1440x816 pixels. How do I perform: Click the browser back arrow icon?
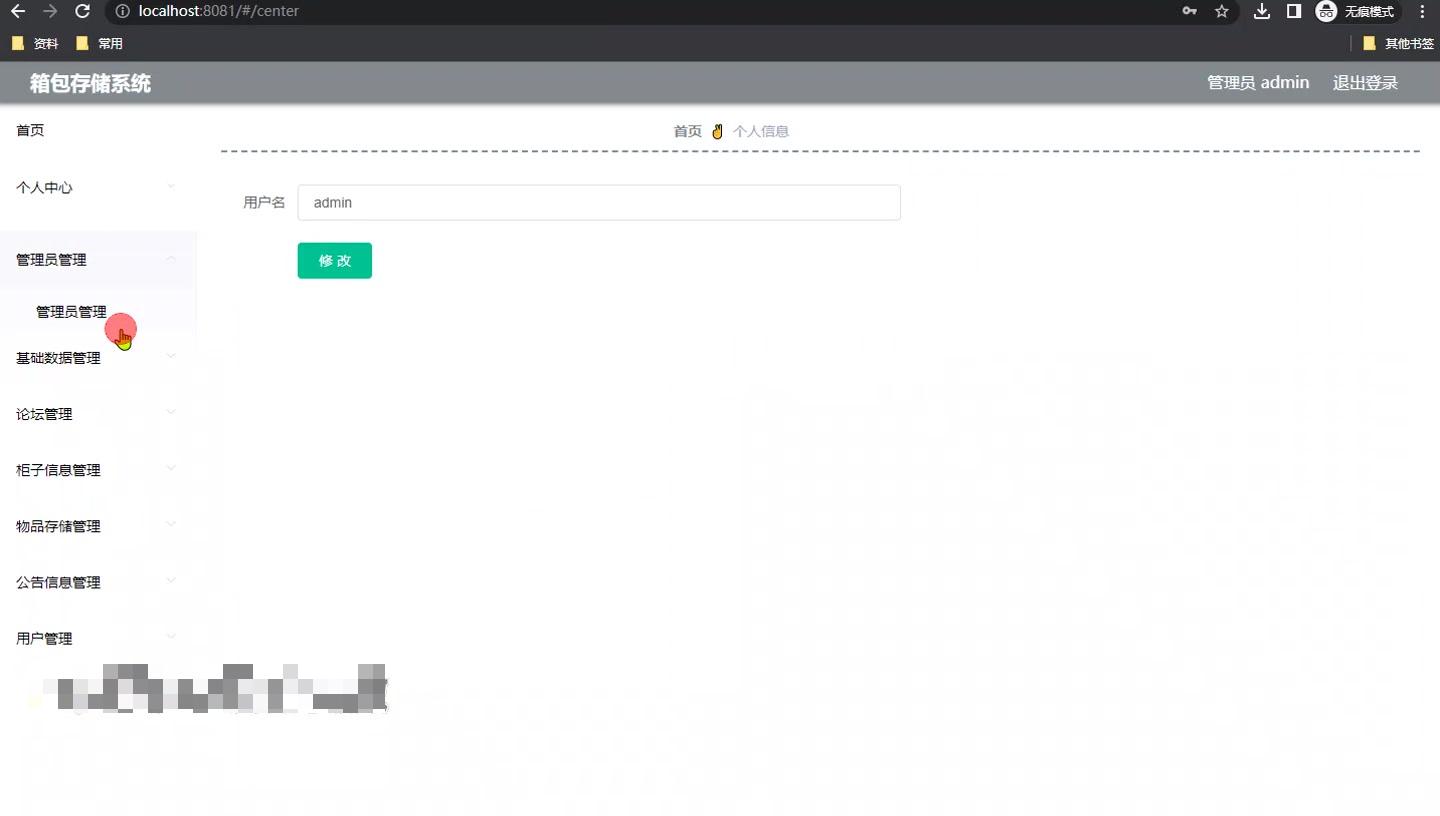[x=20, y=11]
